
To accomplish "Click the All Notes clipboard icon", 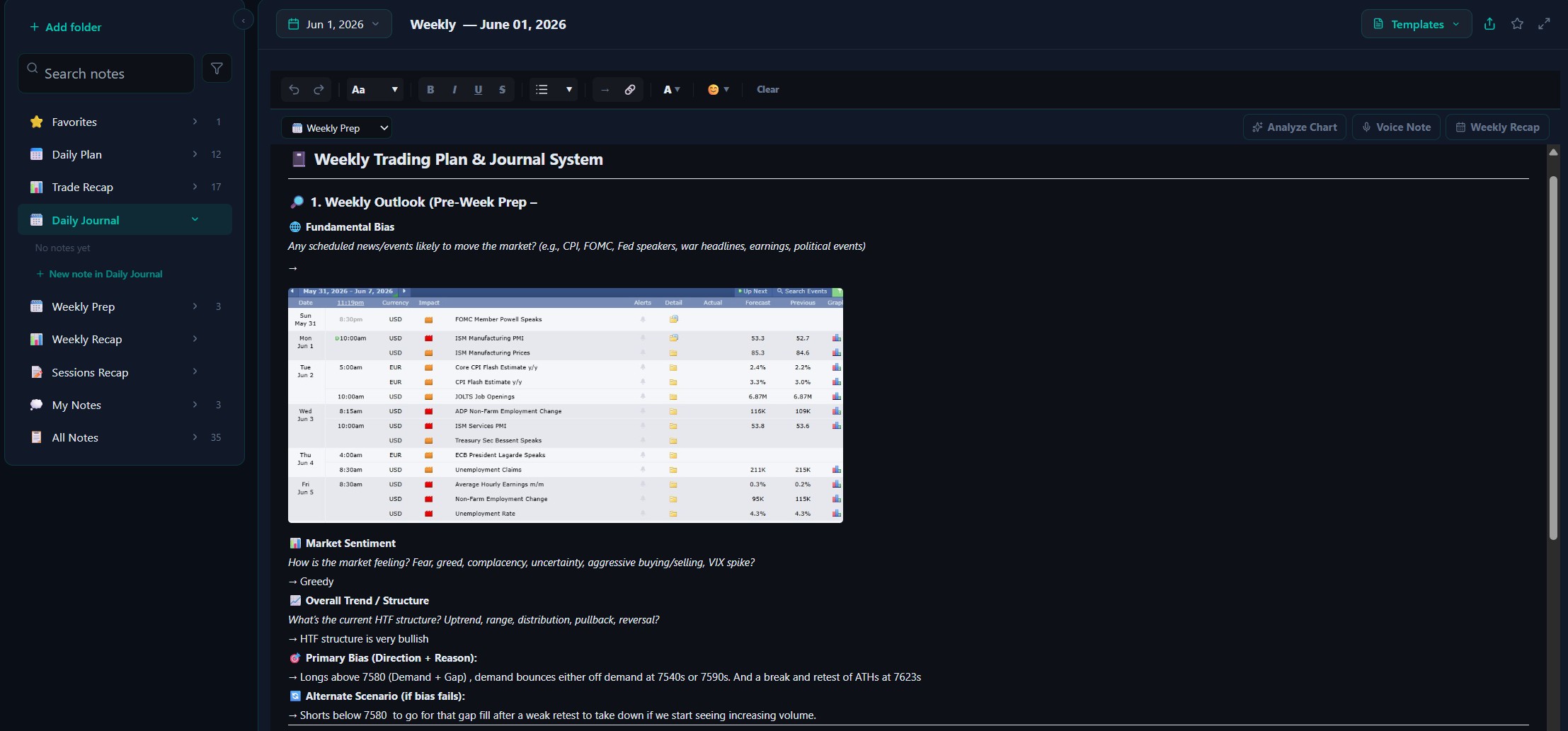I will coord(37,437).
